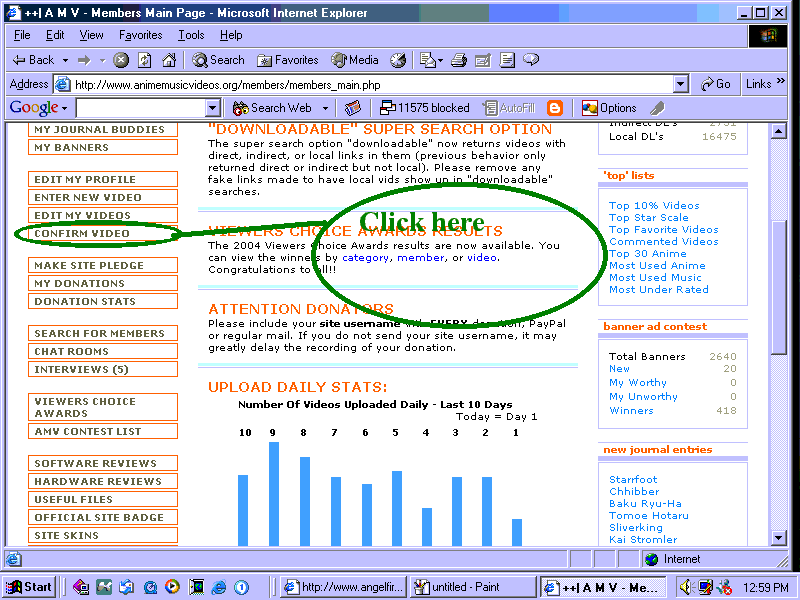Open Google toolbar Options

point(609,108)
